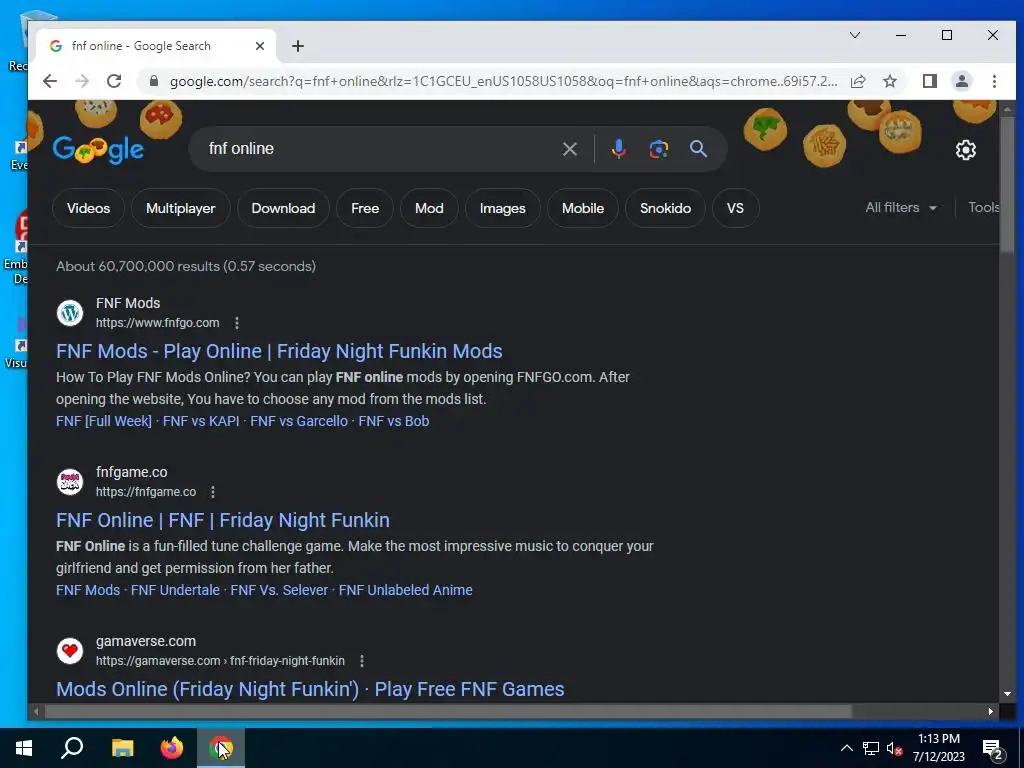Viewport: 1024px width, 768px height.
Task: Open options for fnfgame.co result
Action: pos(213,492)
